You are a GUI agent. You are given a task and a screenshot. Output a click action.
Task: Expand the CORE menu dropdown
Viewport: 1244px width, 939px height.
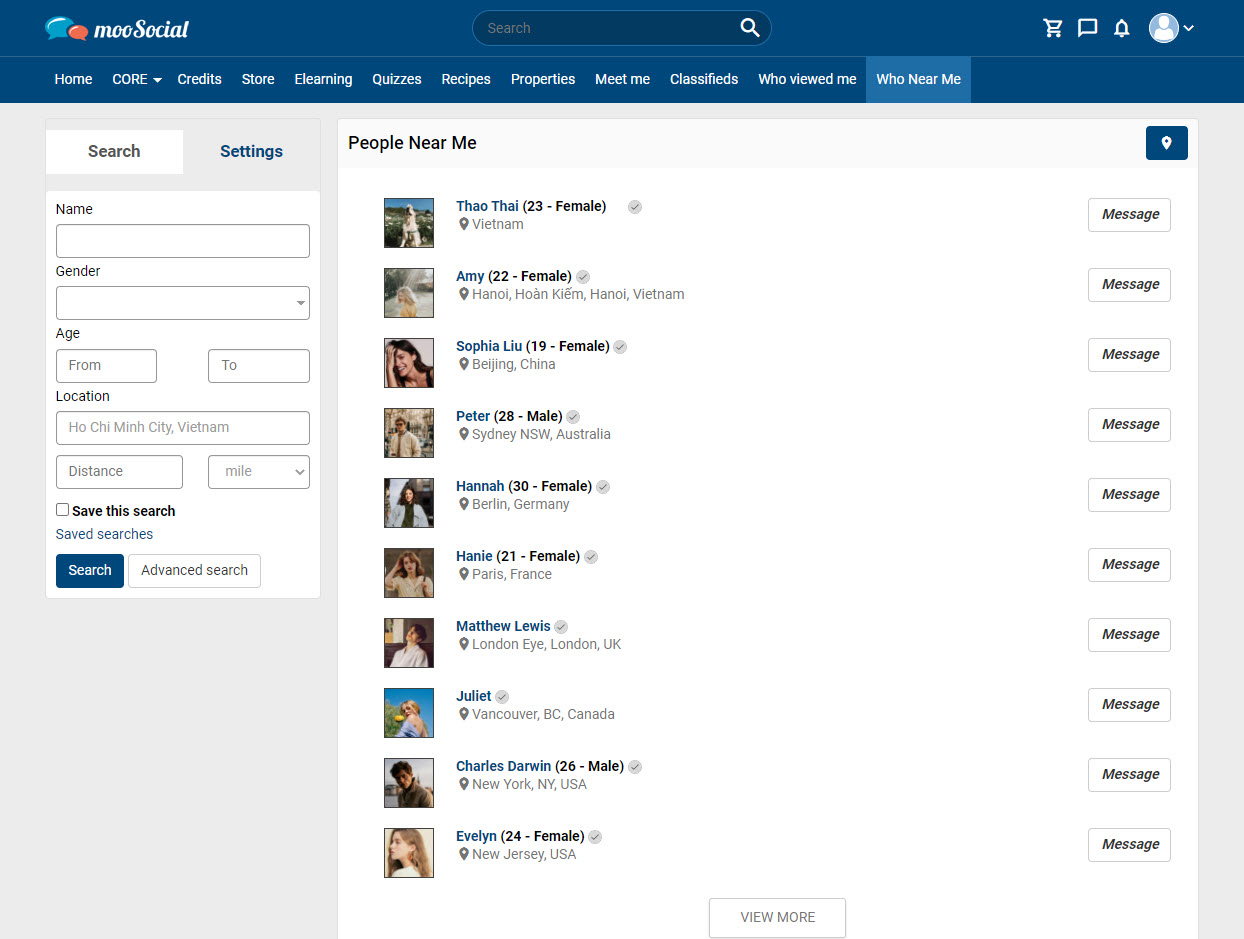click(x=137, y=79)
